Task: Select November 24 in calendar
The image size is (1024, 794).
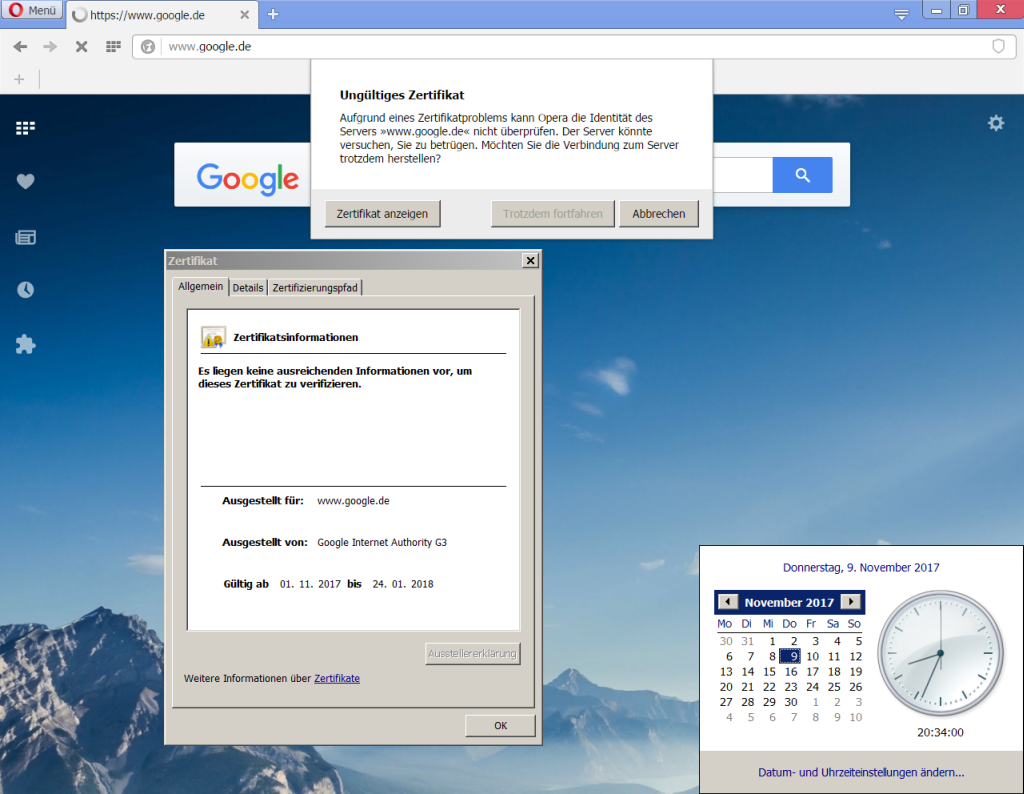Action: (x=812, y=687)
